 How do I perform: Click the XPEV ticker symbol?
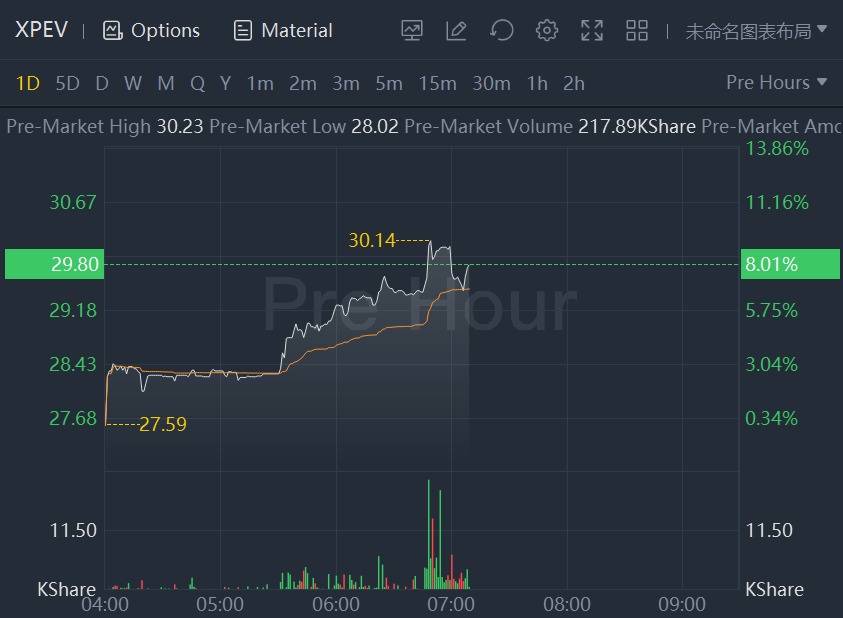click(x=41, y=30)
